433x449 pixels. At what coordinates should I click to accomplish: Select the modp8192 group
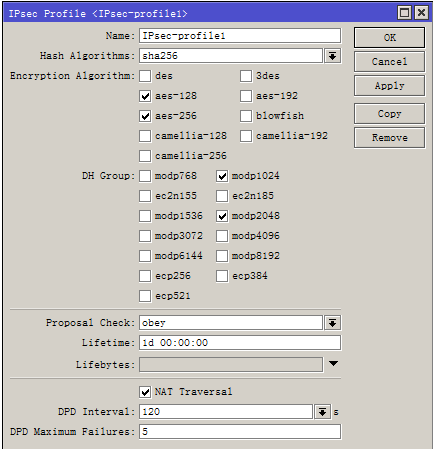[x=222, y=256]
